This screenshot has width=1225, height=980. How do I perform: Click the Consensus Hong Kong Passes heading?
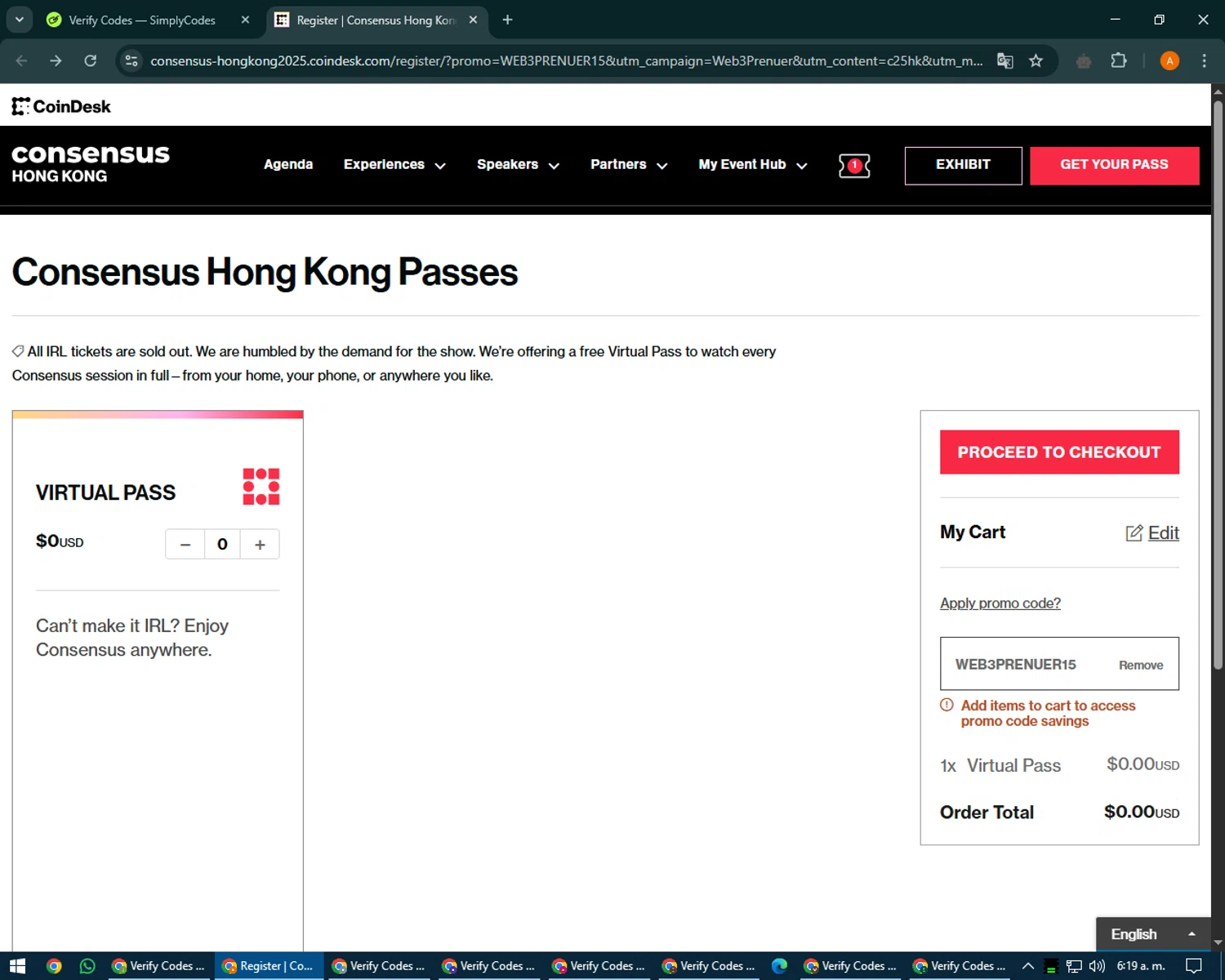[x=265, y=272]
